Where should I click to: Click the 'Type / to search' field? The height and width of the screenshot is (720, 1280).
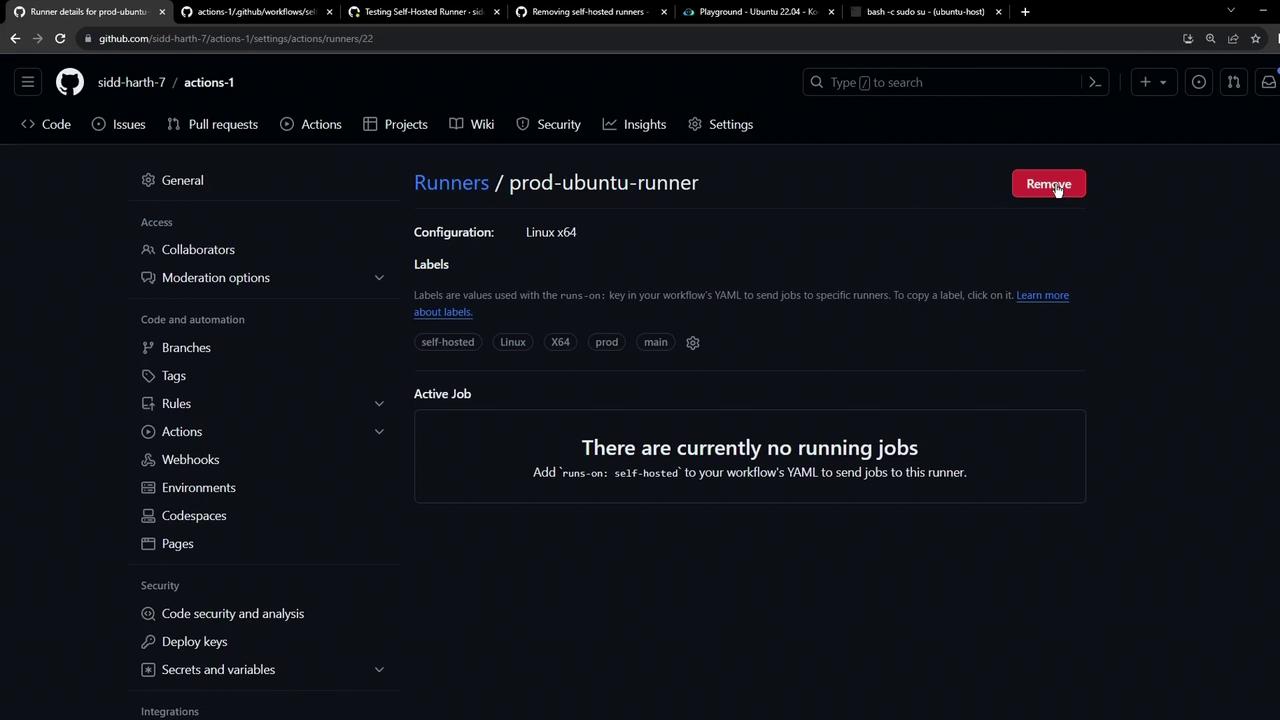click(x=955, y=82)
